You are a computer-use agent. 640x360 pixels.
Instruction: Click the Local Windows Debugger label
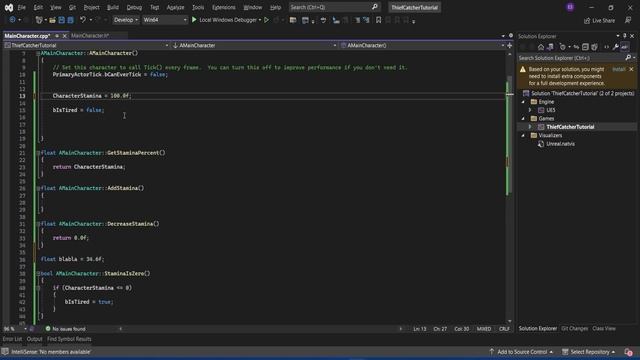[x=228, y=20]
